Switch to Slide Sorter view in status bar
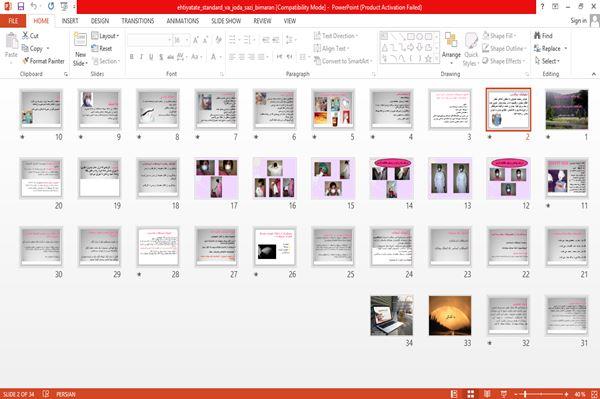 [471, 394]
